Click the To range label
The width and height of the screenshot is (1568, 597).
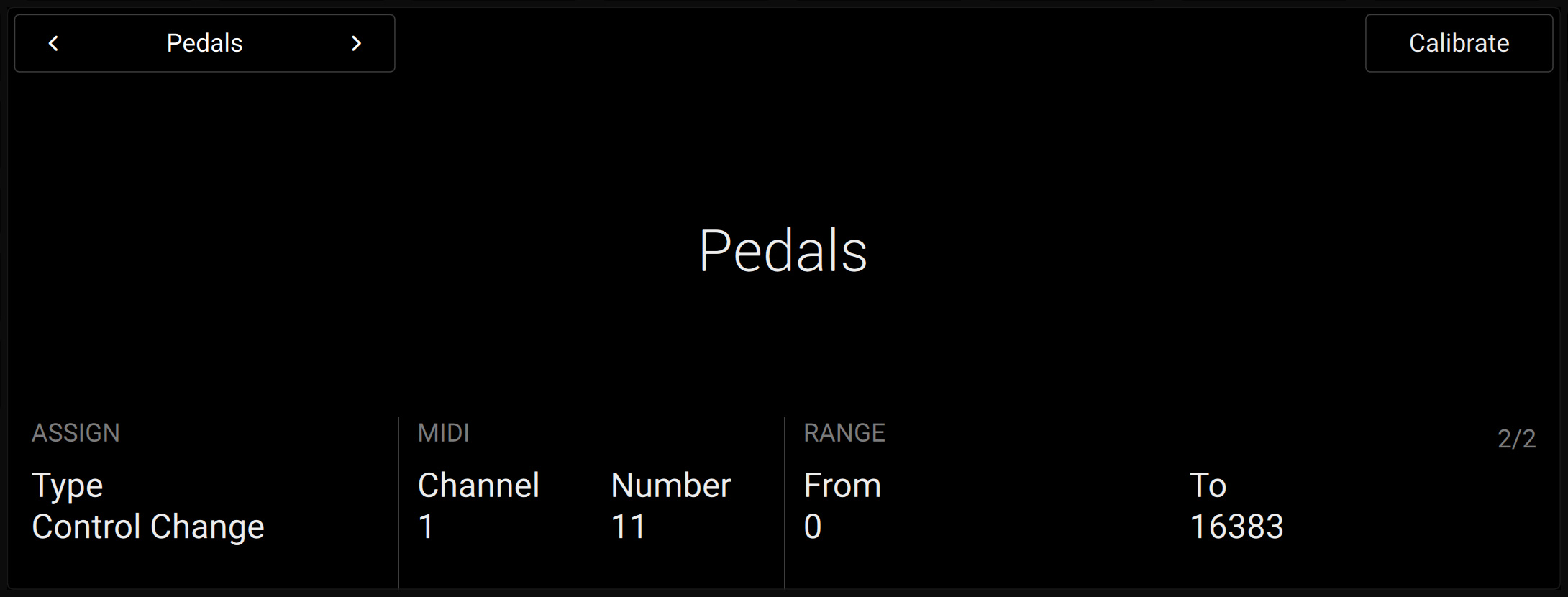(x=1208, y=486)
